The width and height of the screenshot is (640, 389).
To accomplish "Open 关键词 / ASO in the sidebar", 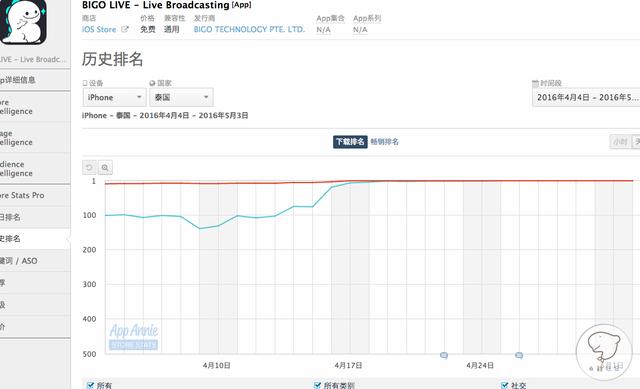I will pos(35,261).
